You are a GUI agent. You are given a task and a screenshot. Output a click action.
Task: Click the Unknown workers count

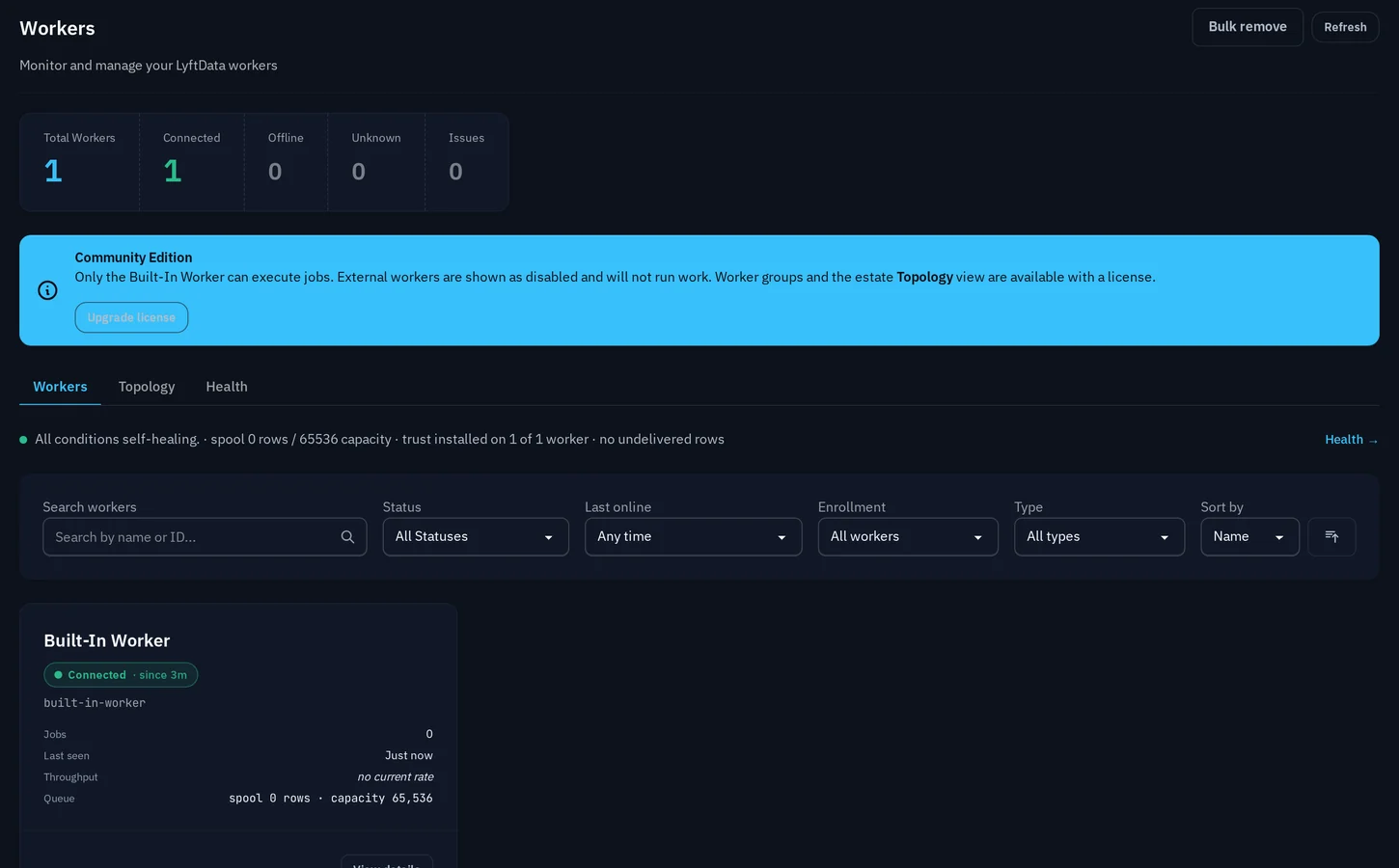coord(359,172)
